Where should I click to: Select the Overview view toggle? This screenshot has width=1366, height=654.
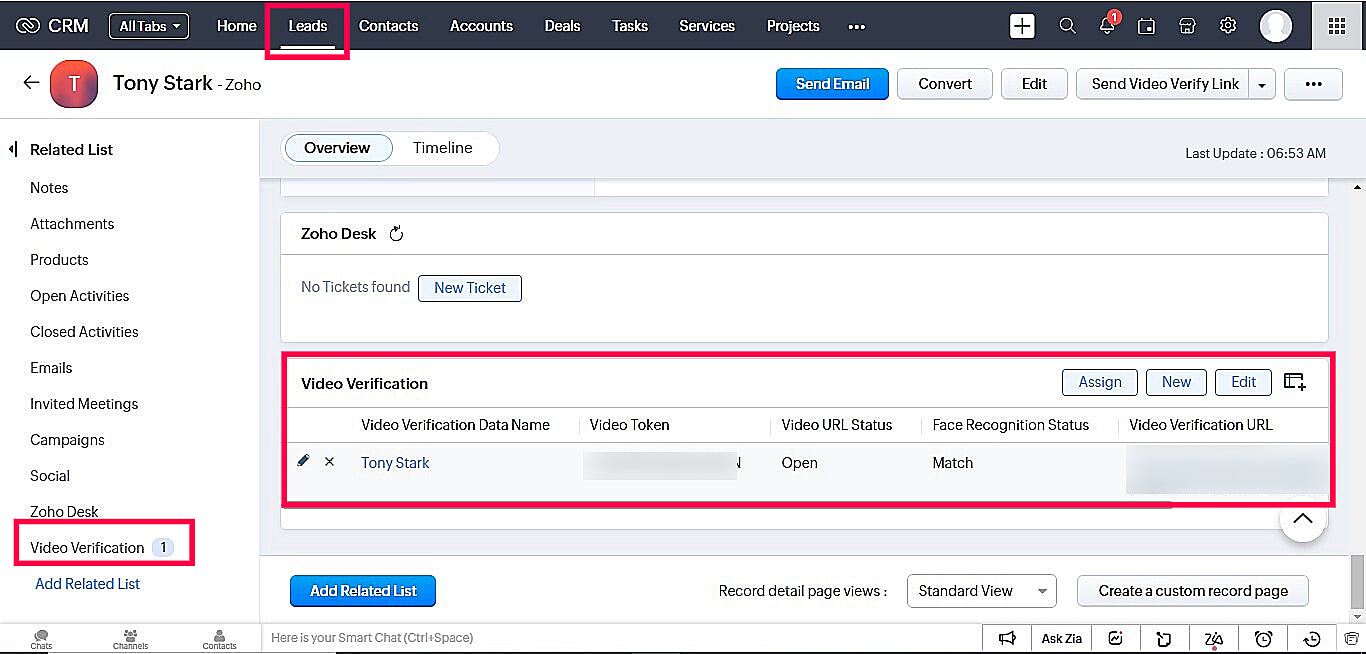click(x=337, y=148)
